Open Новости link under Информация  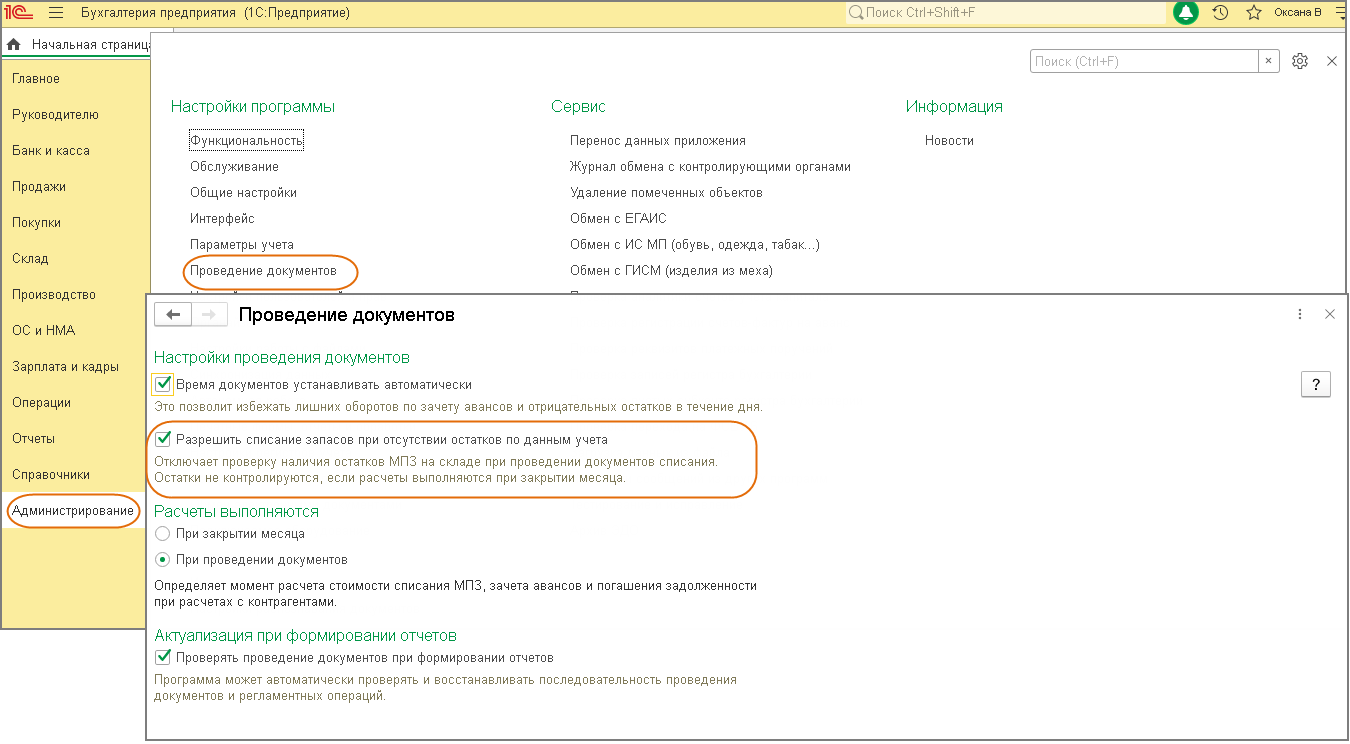point(949,141)
